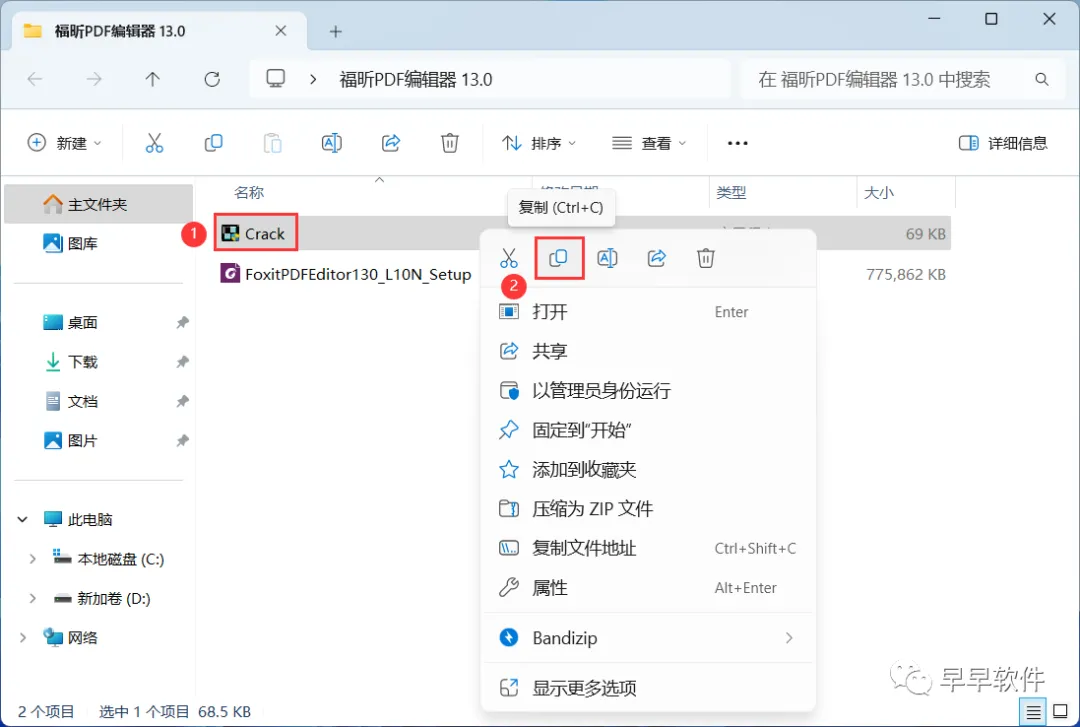Click the search box for 福昕PDF编辑器 13.0
Image resolution: width=1080 pixels, height=727 pixels.
[902, 79]
